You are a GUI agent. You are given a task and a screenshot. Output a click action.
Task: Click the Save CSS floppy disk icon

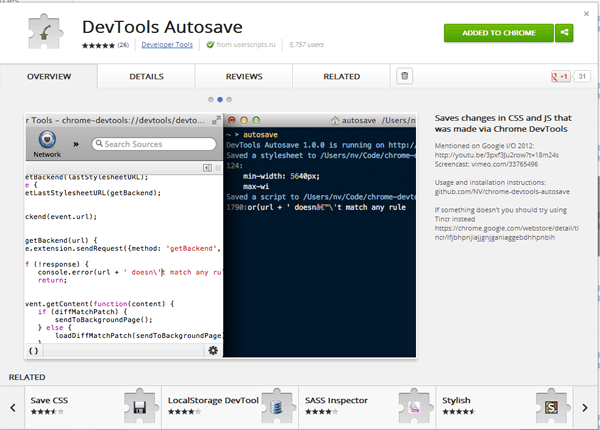[x=140, y=407]
